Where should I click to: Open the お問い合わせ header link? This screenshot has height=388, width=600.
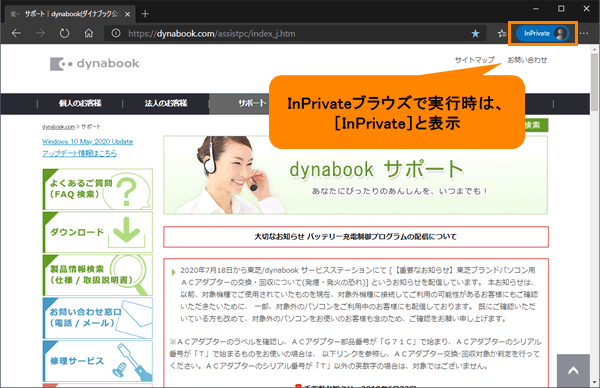click(x=527, y=60)
